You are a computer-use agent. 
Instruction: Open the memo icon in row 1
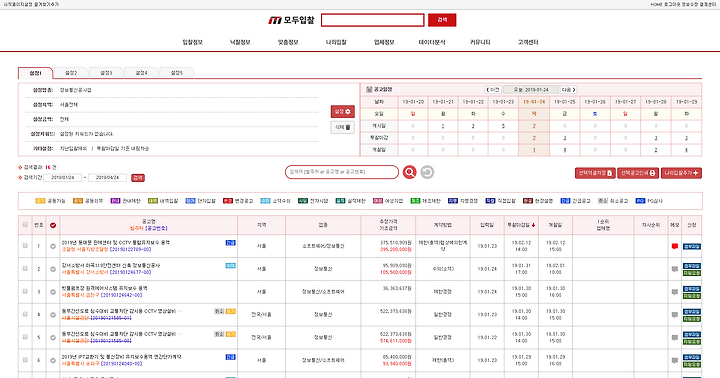[x=675, y=246]
